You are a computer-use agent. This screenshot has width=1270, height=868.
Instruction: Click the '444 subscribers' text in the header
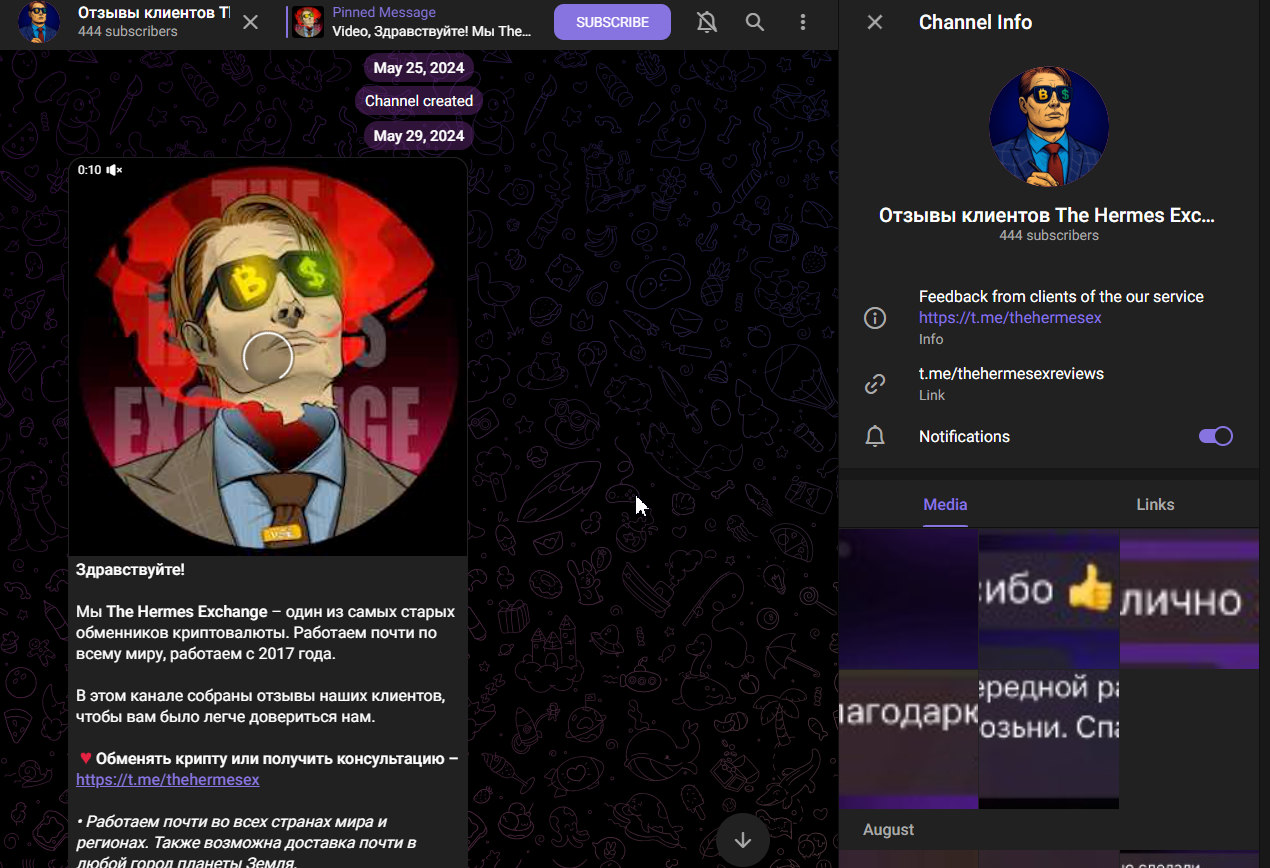point(128,32)
